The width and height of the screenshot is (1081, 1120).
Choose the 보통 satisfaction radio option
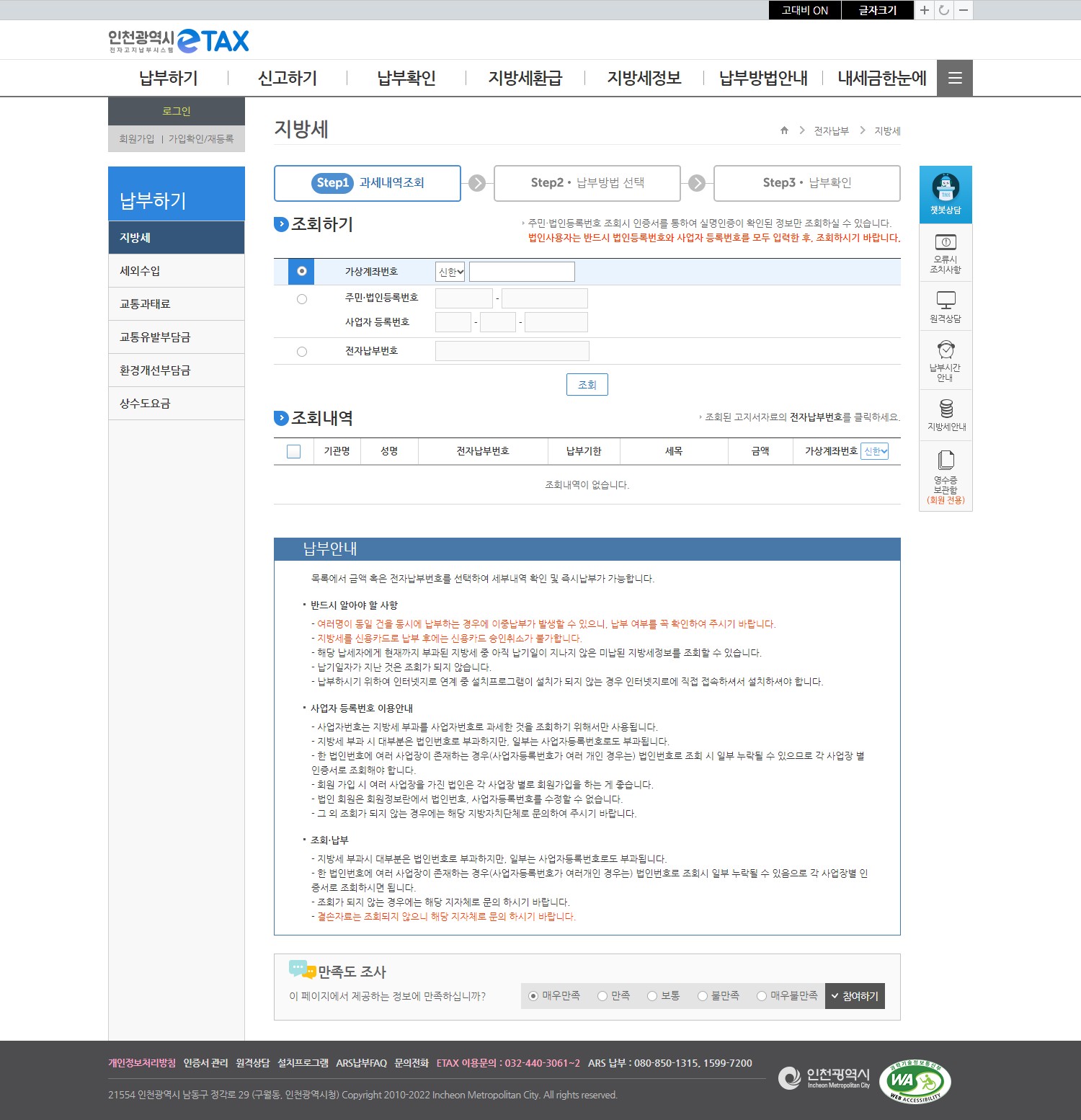pos(652,996)
